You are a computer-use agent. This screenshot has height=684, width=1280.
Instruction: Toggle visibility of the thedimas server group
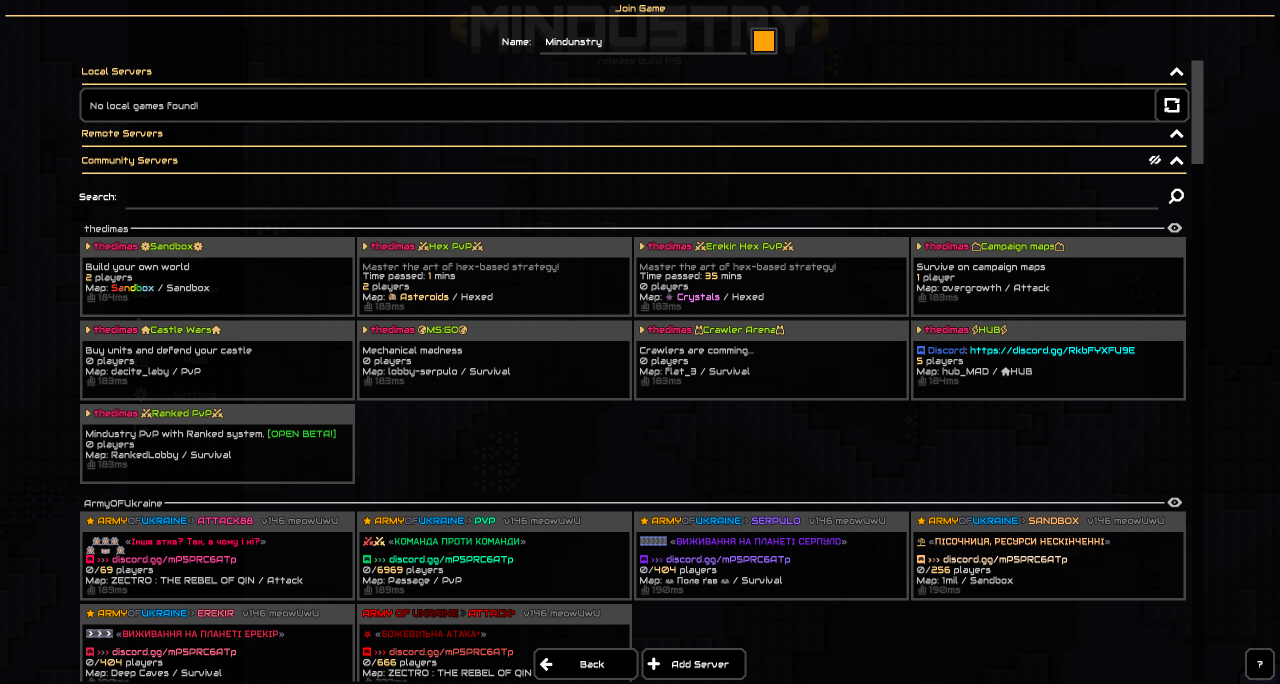tap(1174, 227)
